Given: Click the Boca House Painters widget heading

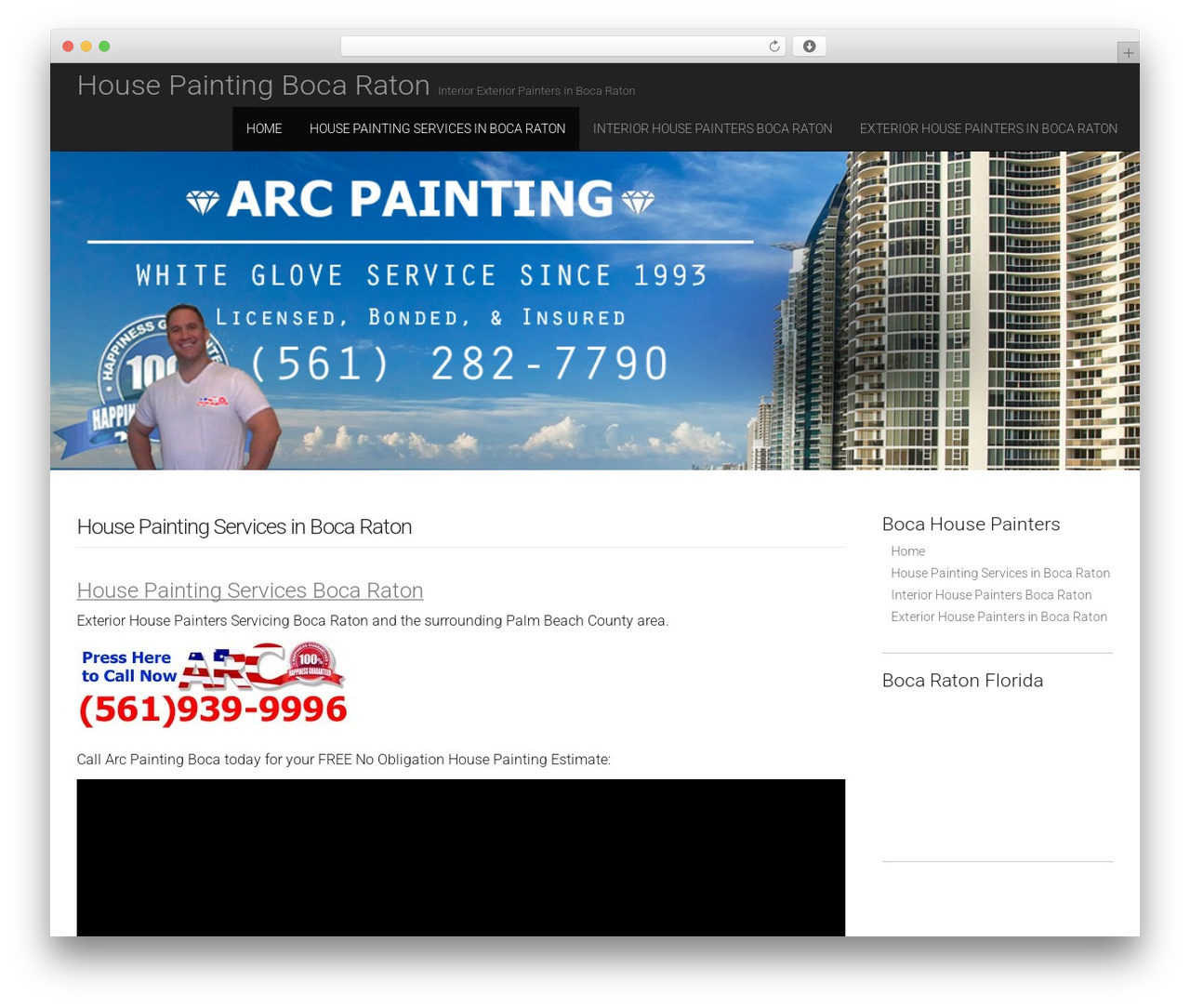Looking at the screenshot, I should (971, 524).
